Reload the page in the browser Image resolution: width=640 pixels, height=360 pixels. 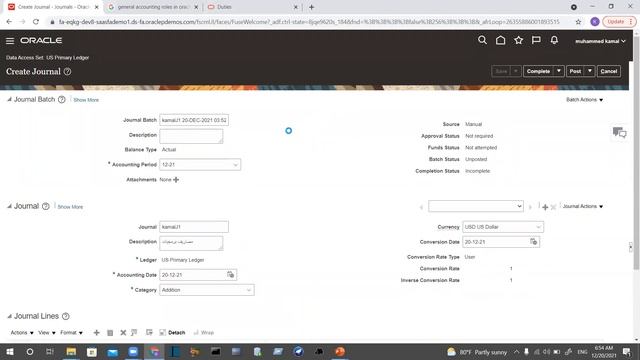click(x=36, y=22)
